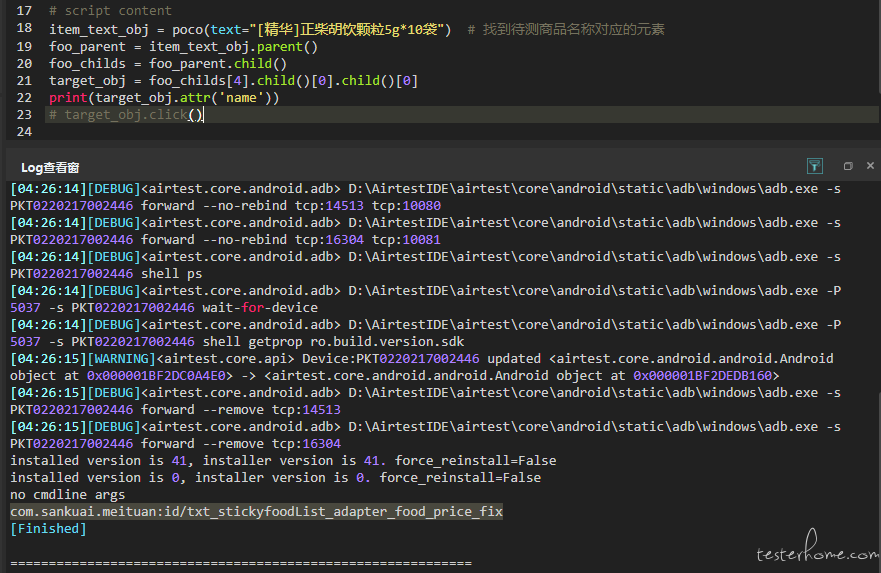Click the Chinese comment on line 18

tap(566, 29)
